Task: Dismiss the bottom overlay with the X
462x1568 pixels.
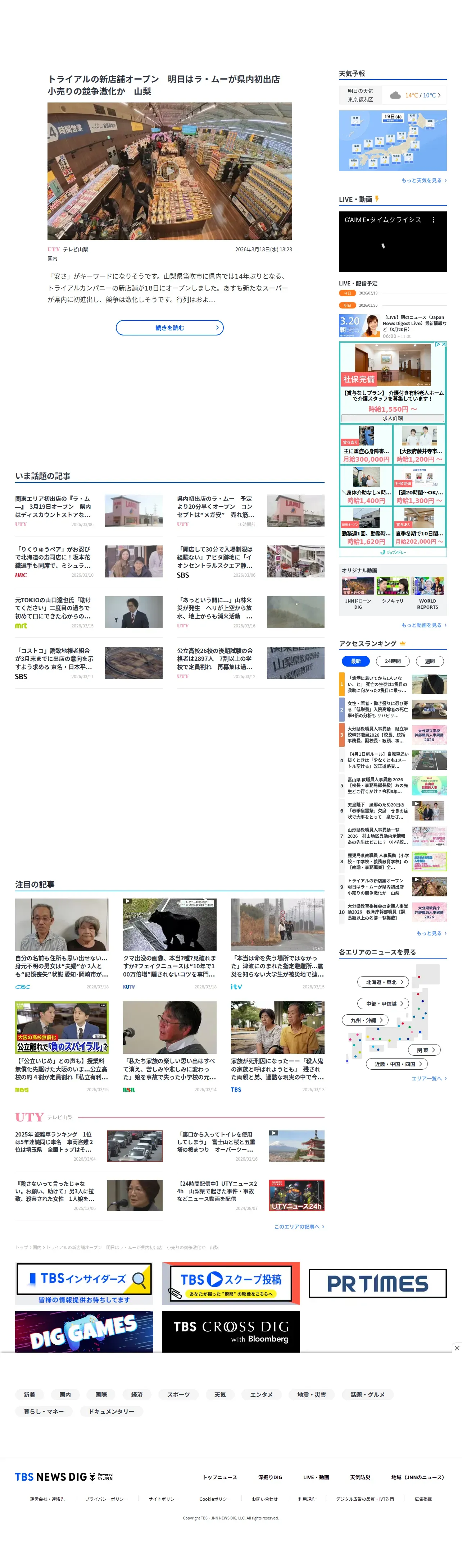Action: (x=457, y=1348)
